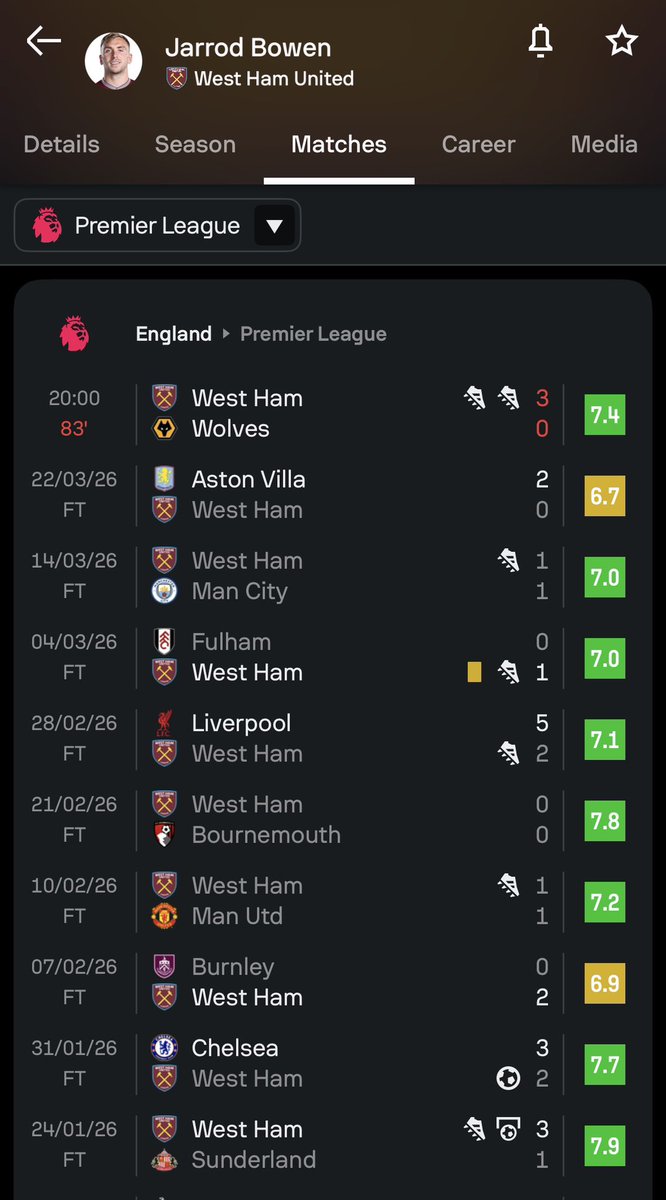
Task: Switch to the Season tab
Action: (x=195, y=144)
